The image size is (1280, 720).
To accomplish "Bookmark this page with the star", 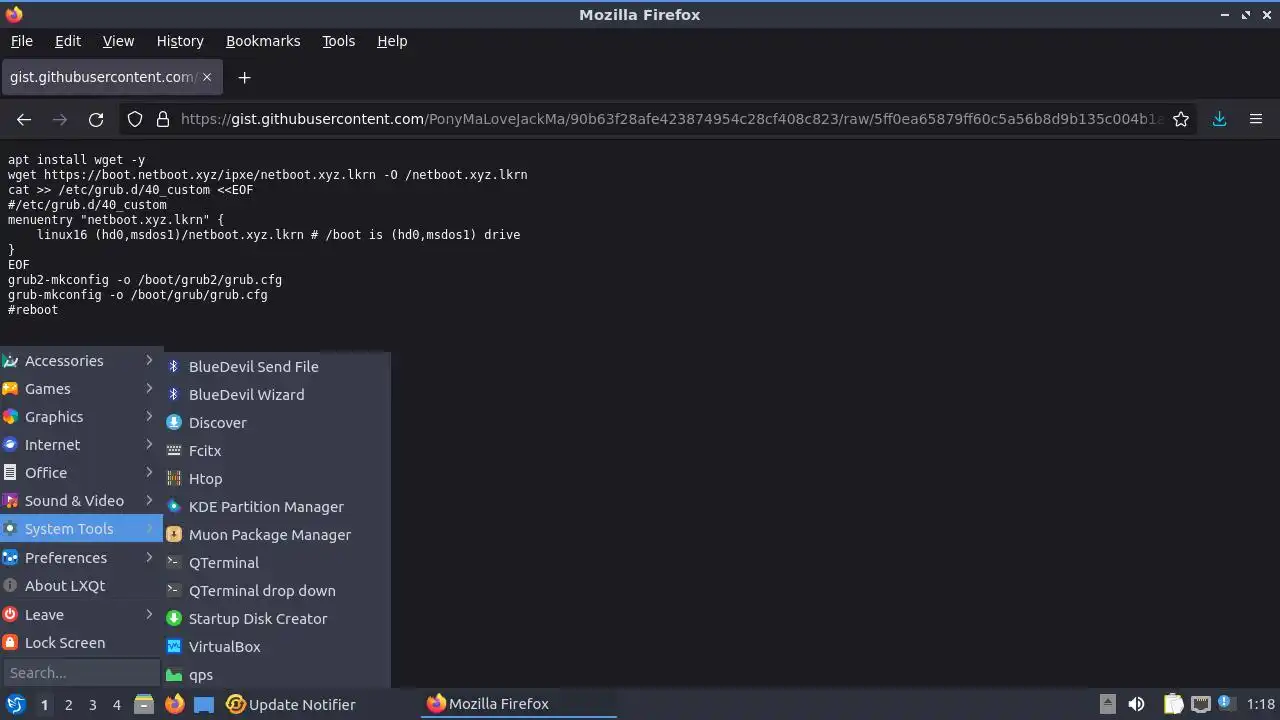I will tap(1181, 119).
